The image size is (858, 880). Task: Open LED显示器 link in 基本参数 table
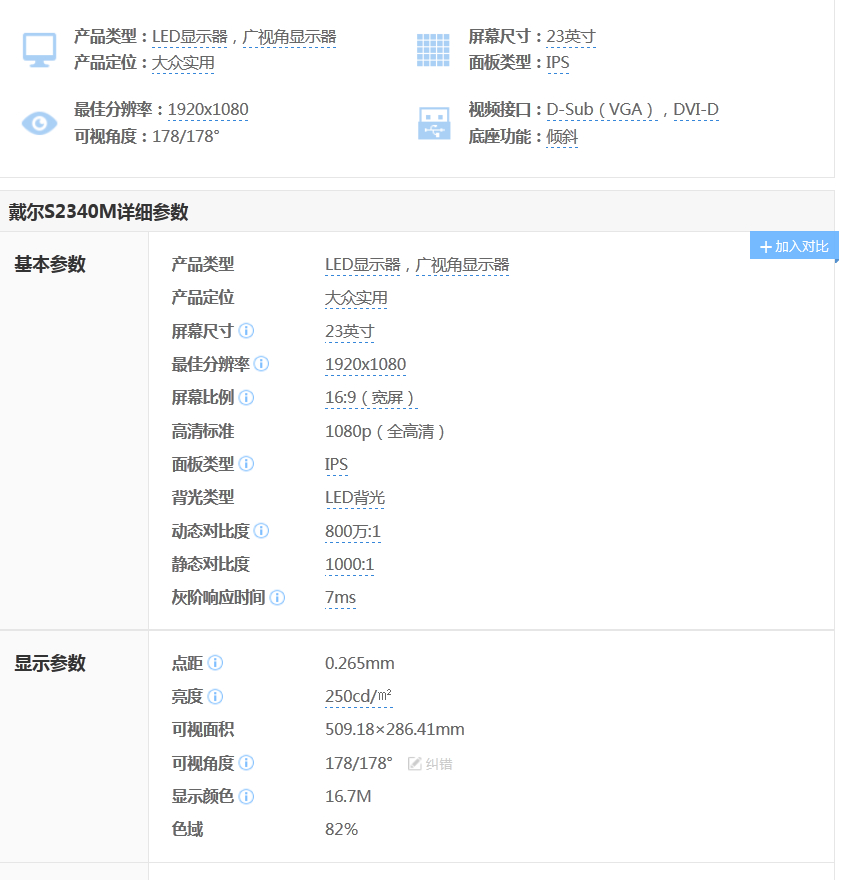363,265
